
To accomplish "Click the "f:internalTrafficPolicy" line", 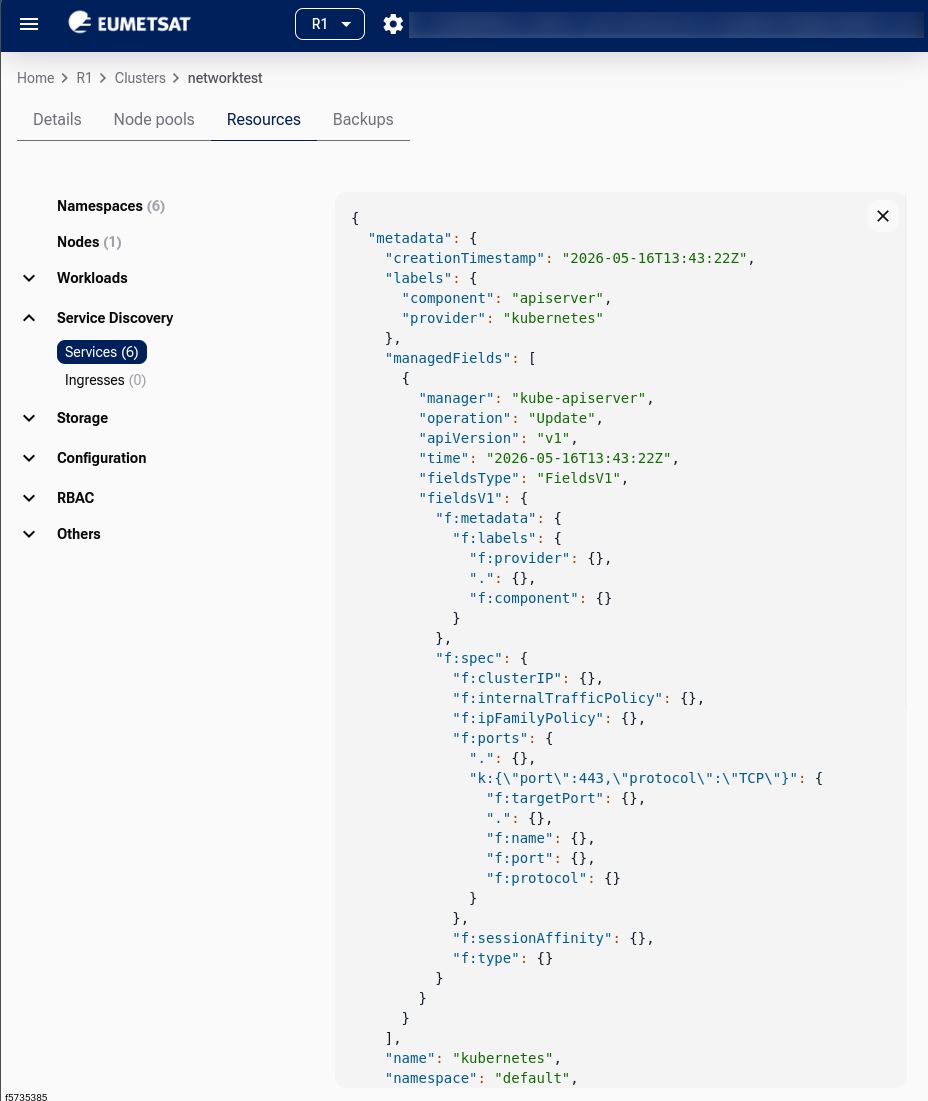I will point(578,699).
